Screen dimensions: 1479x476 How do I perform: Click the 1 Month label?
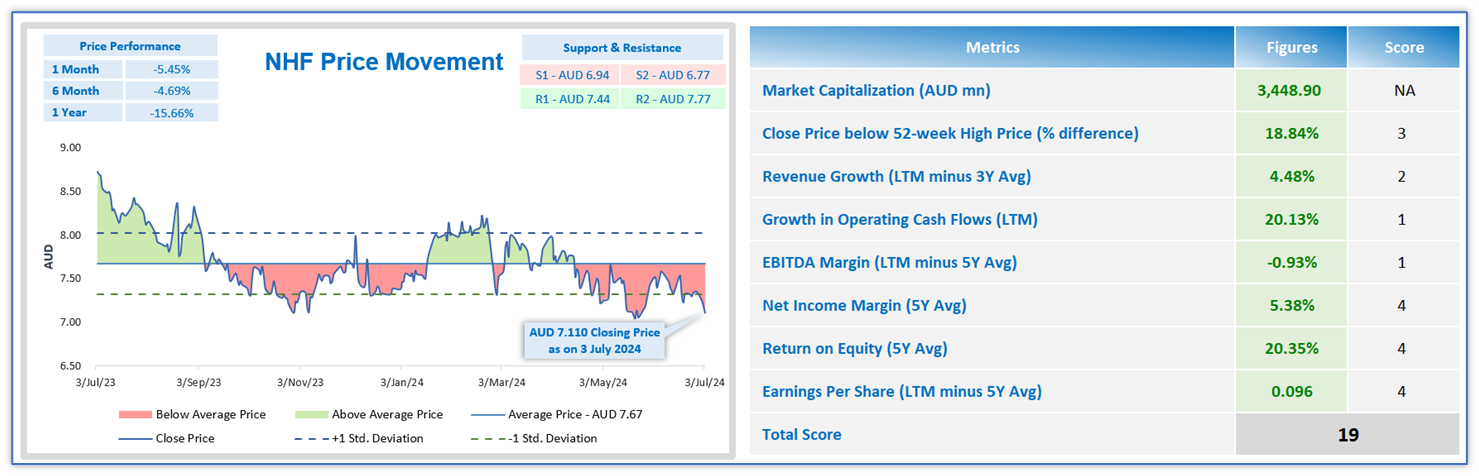83,69
